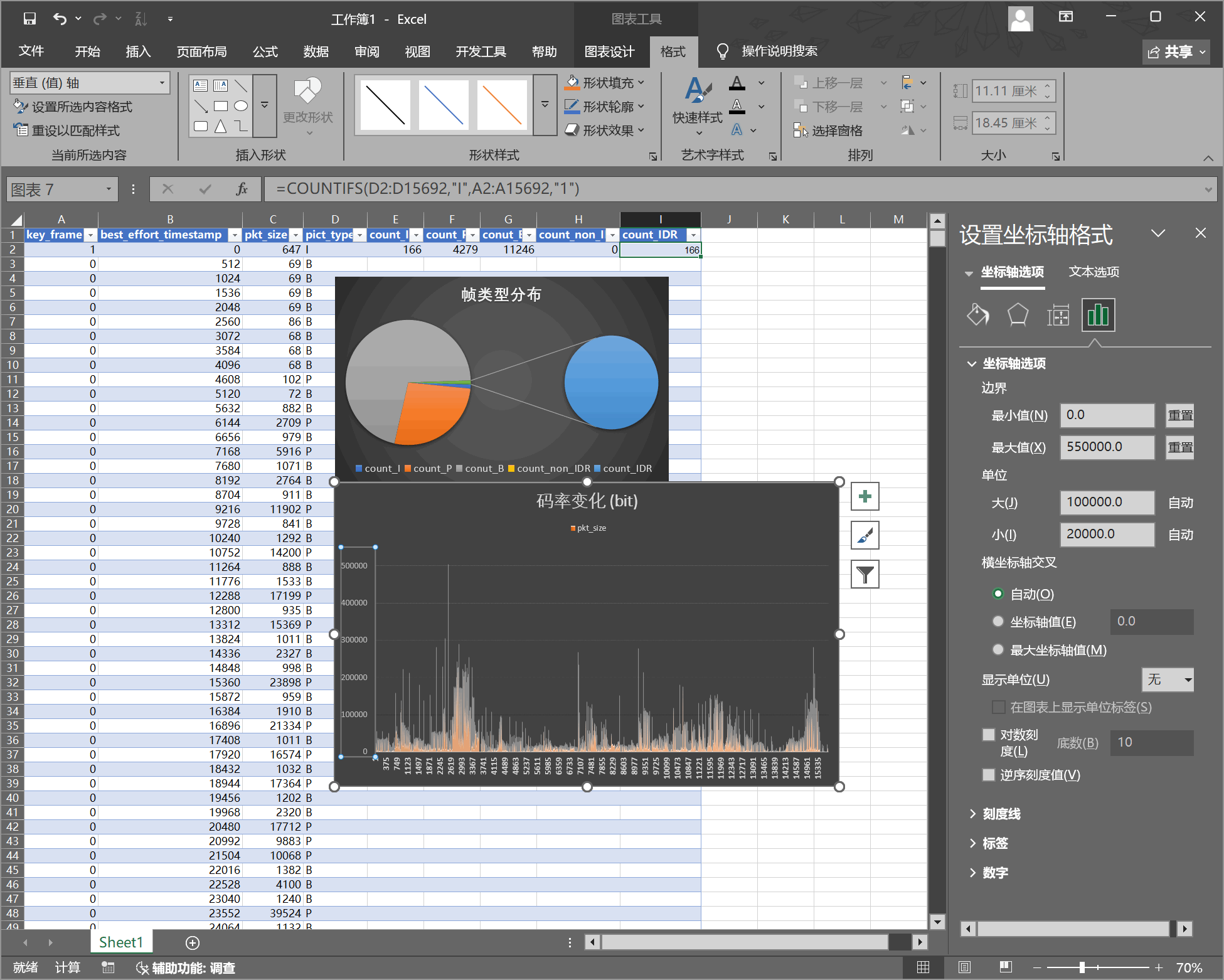
Task: Select the Effects pentagon icon
Action: point(1018,315)
